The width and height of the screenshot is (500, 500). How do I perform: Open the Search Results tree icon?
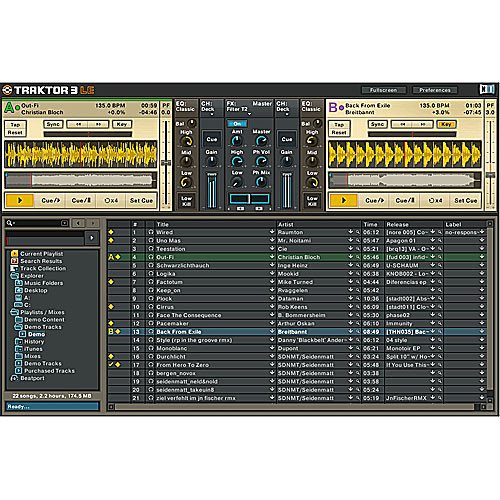coord(14,261)
